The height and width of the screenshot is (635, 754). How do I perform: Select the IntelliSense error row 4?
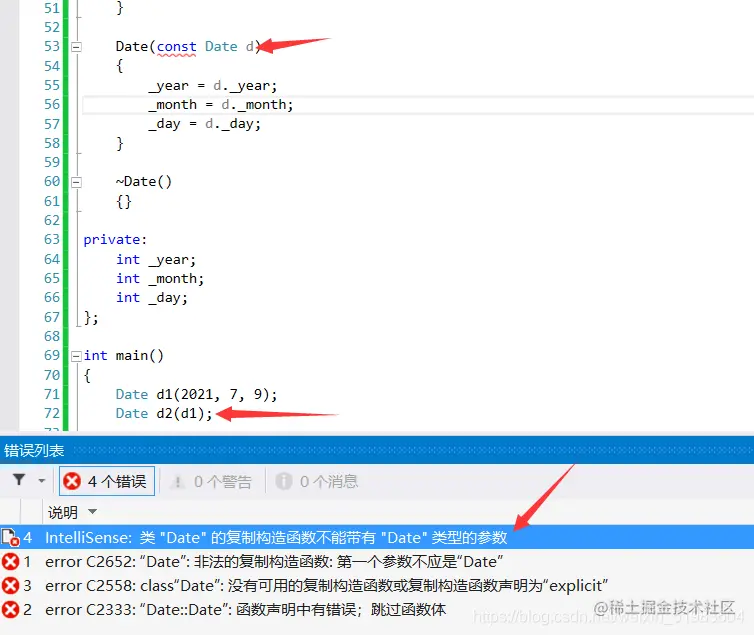click(x=377, y=537)
